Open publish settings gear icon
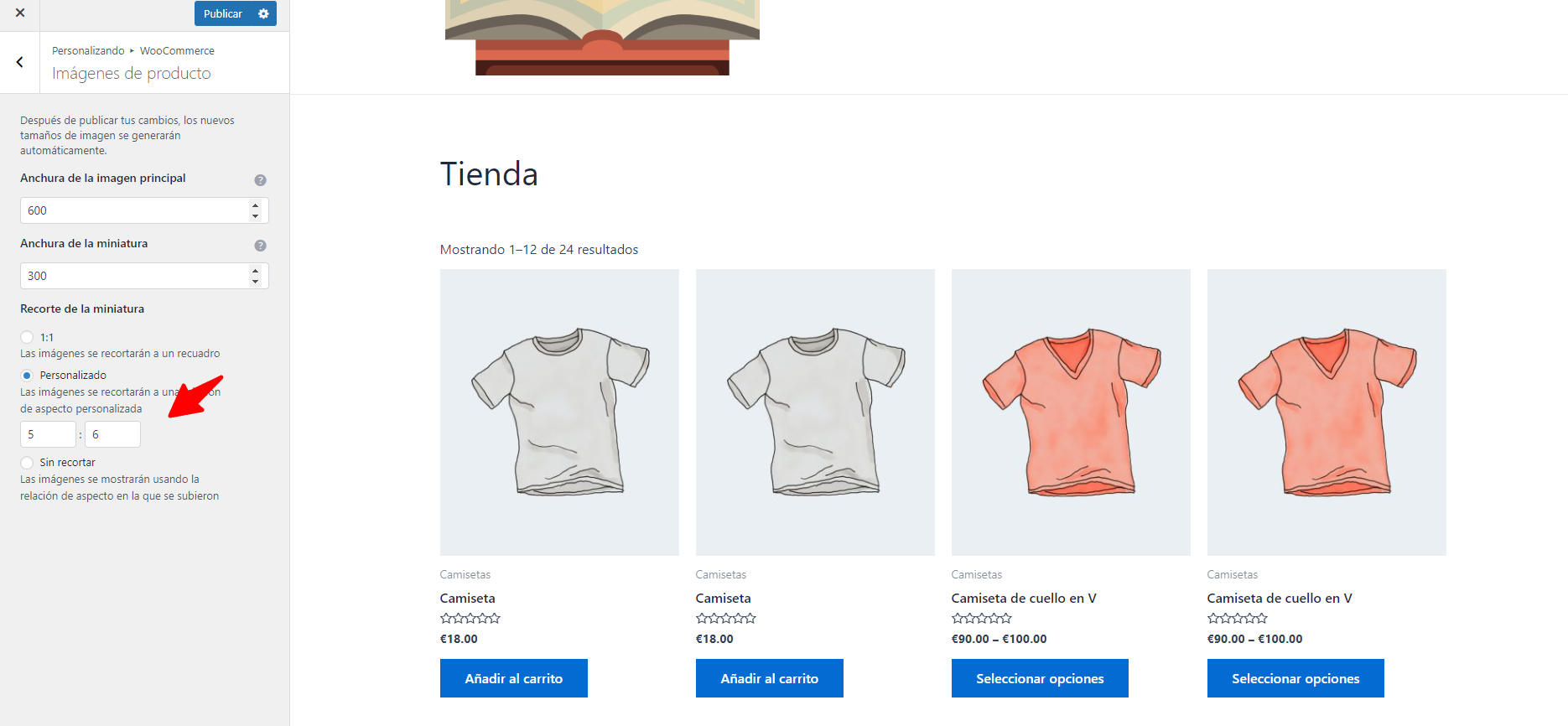The image size is (1568, 726). pyautogui.click(x=263, y=13)
